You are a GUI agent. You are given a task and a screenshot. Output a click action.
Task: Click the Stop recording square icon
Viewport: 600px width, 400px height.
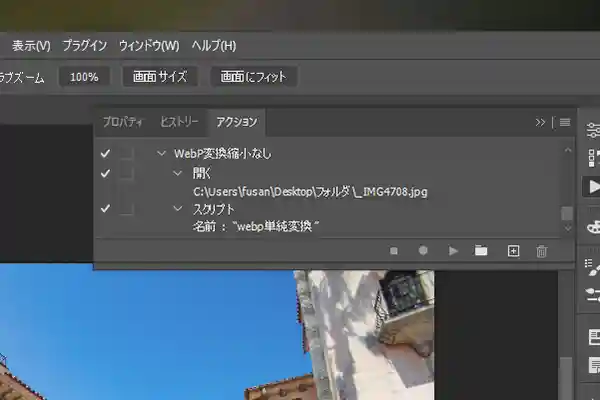click(394, 251)
